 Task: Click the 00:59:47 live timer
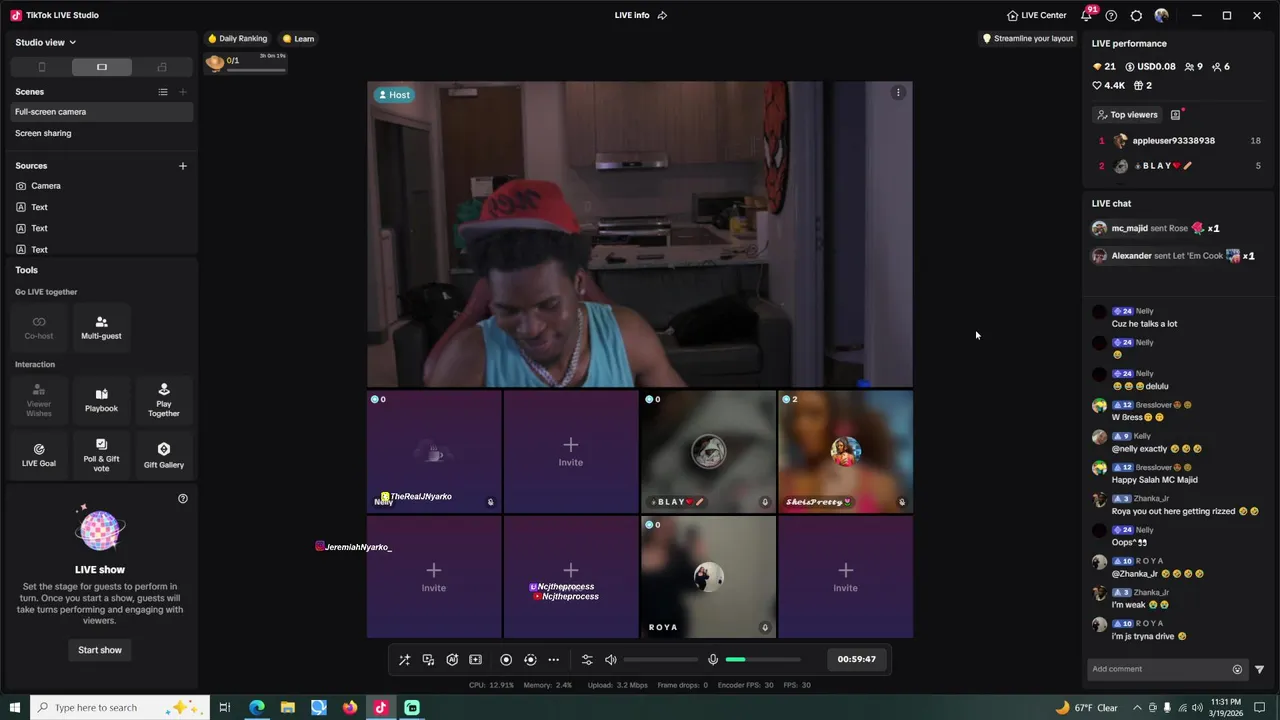[x=857, y=660]
